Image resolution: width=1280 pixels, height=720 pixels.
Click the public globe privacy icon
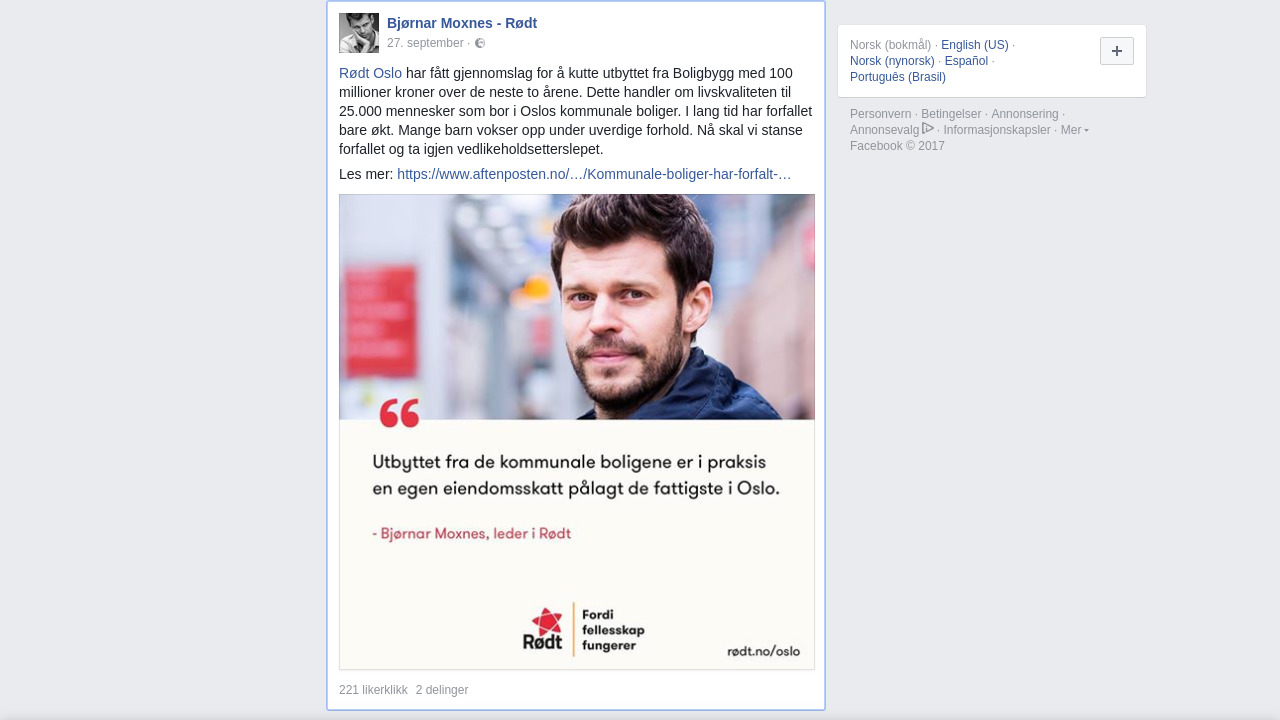click(x=480, y=43)
